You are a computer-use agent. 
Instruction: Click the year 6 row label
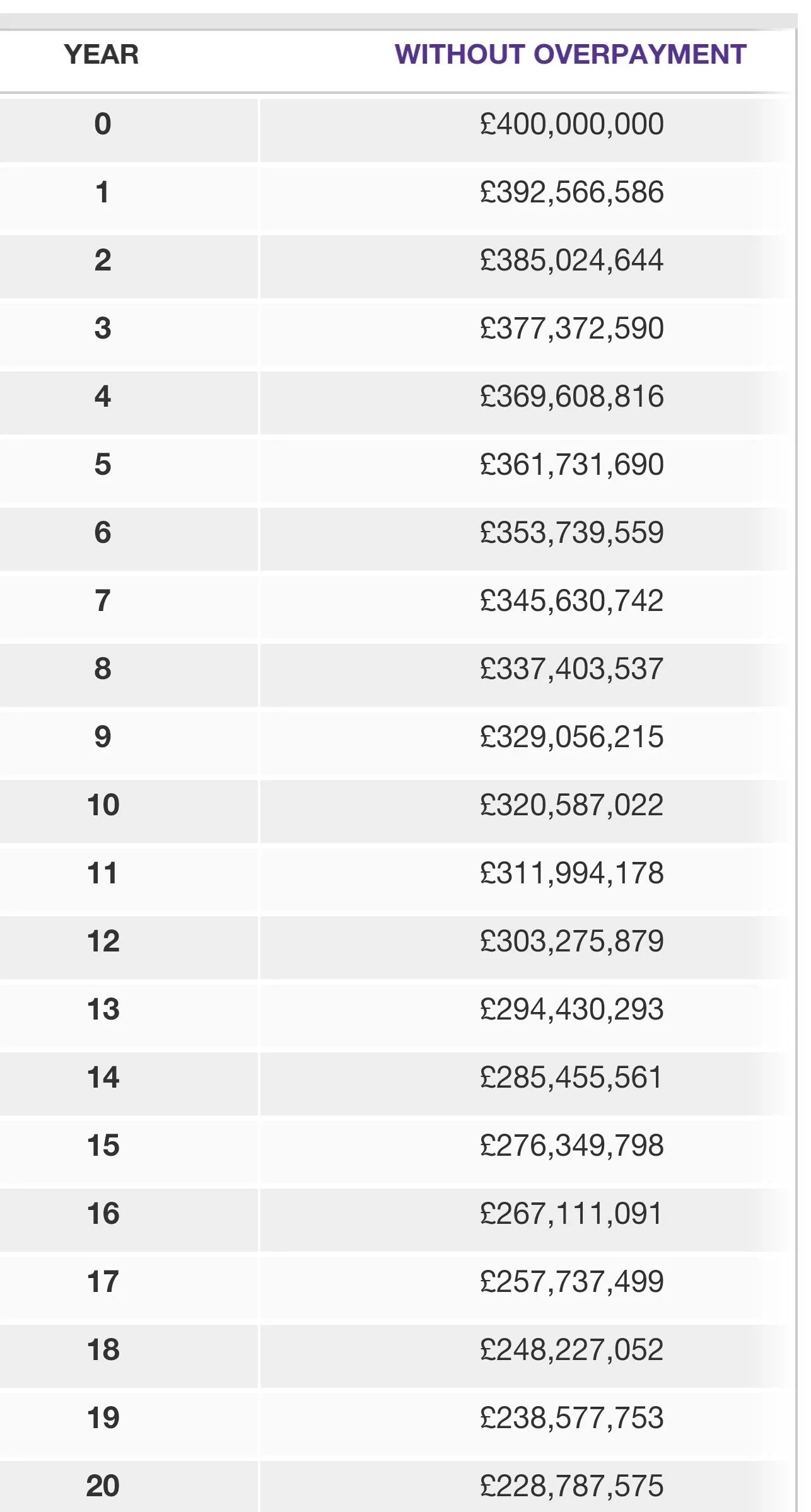tap(103, 532)
